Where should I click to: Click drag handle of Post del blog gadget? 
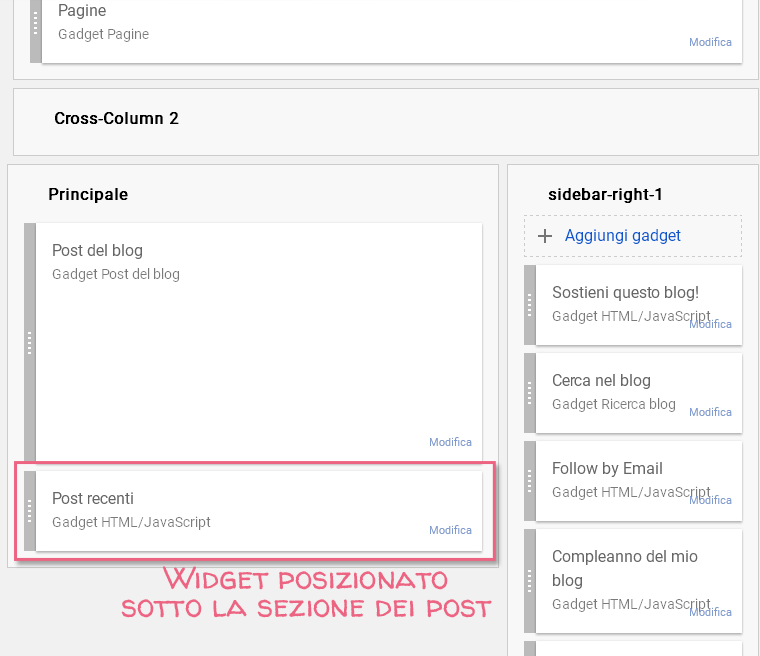pyautogui.click(x=30, y=342)
